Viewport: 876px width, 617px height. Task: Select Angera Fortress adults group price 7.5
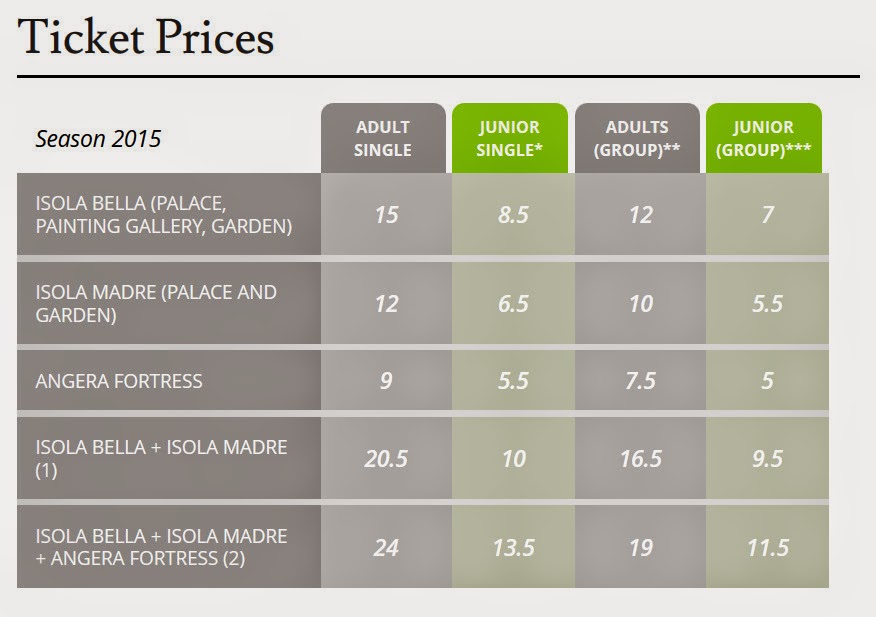[x=640, y=381]
